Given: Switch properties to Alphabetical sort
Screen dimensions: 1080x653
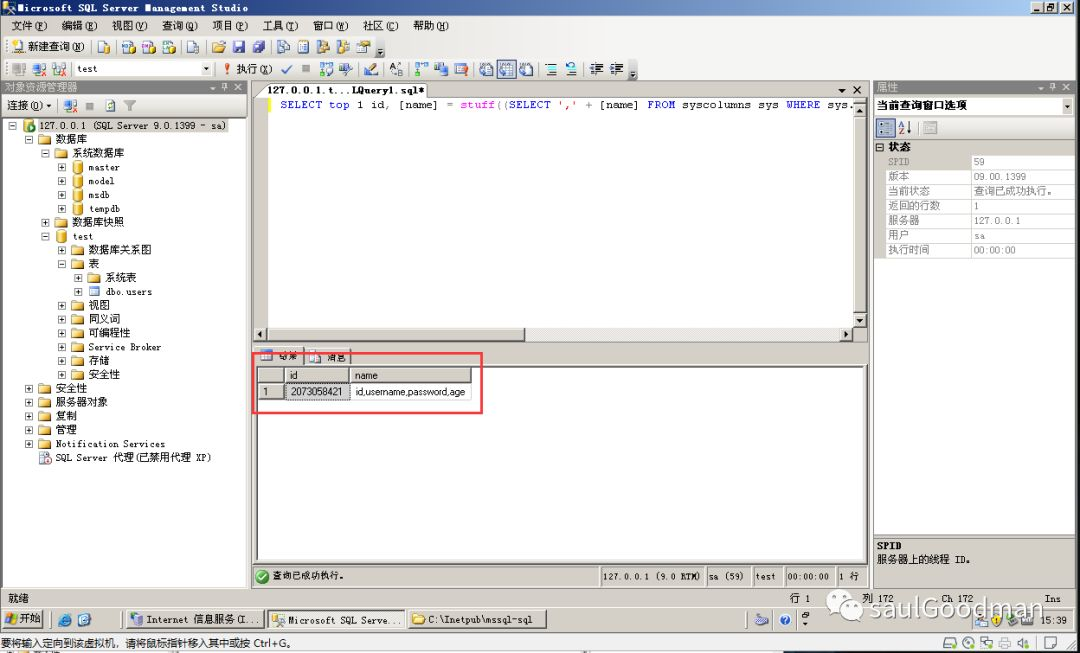Looking at the screenshot, I should point(904,127).
